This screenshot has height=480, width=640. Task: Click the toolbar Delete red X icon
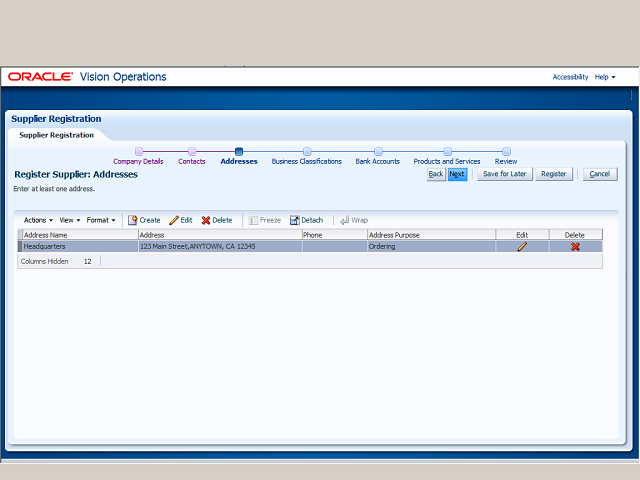(x=206, y=220)
